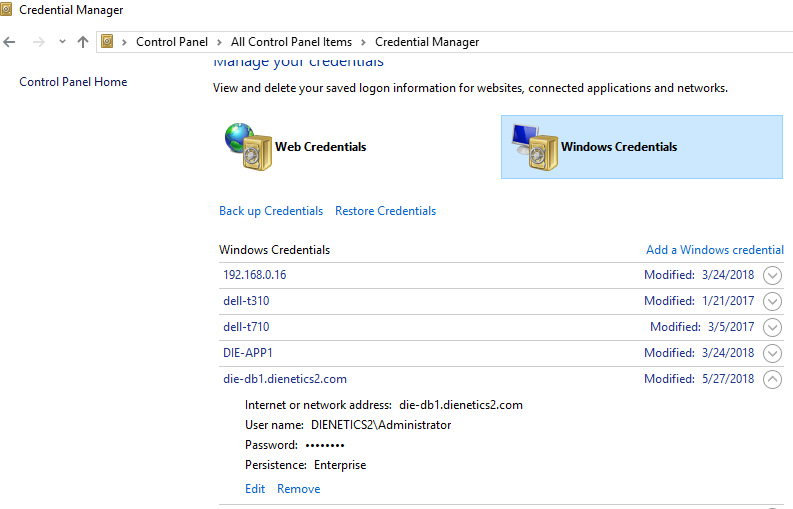Open dropdown chevron before Control Panel breadcrumb
This screenshot has height=509, width=793.
pos(124,43)
